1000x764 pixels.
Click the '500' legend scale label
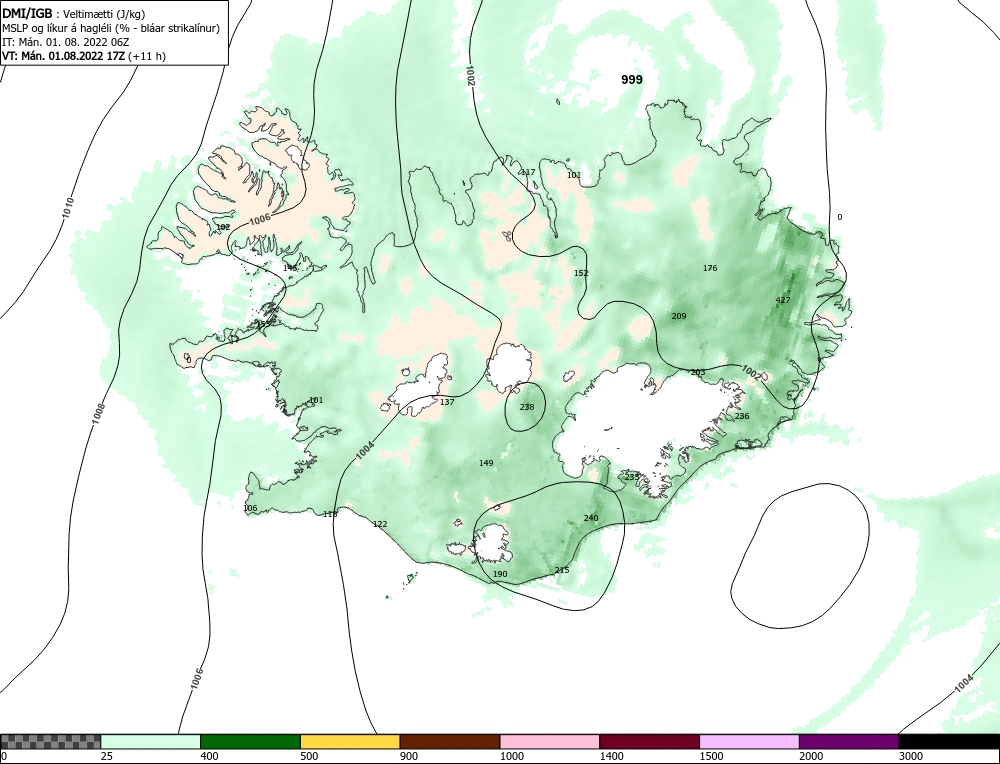click(309, 756)
